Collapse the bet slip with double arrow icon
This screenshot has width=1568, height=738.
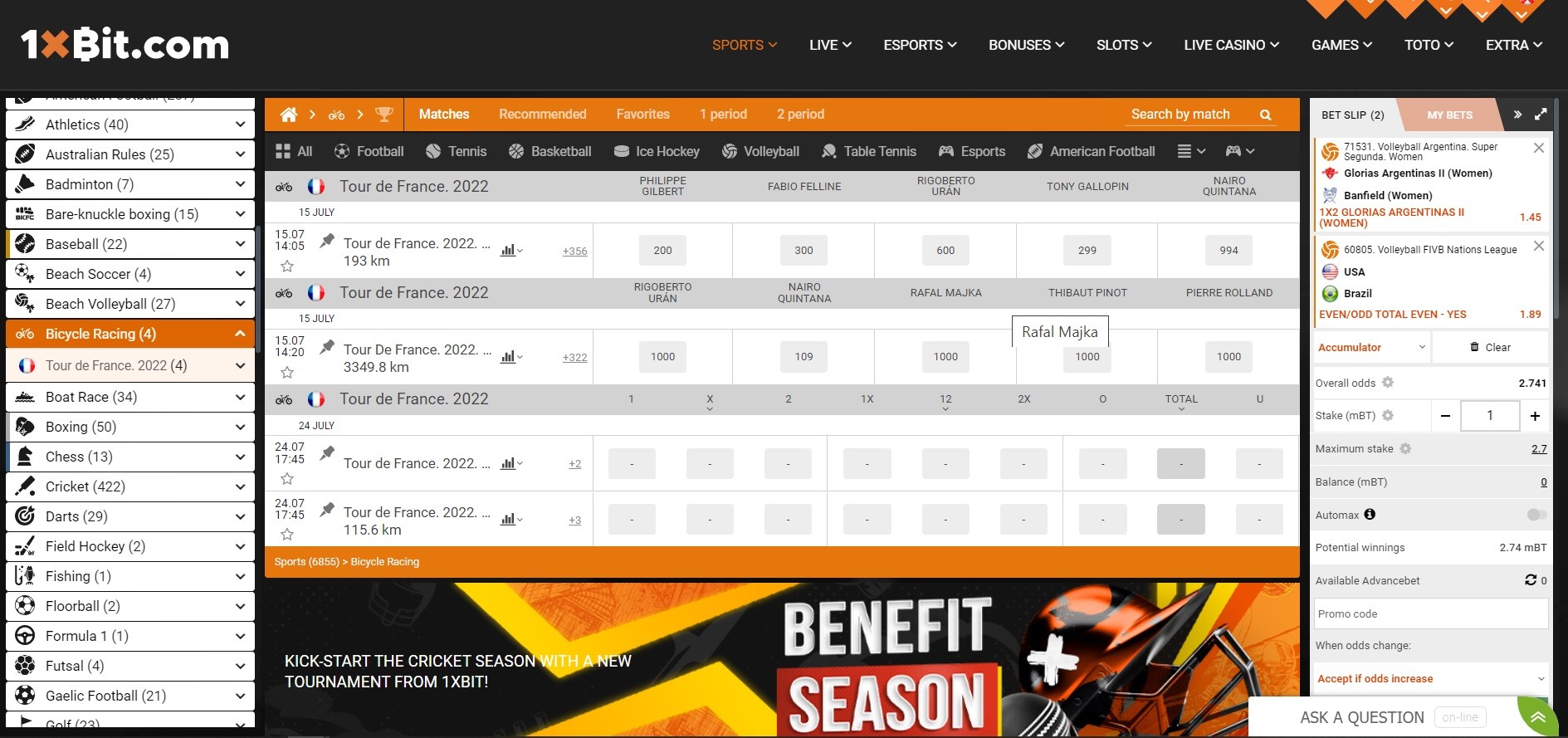[x=1517, y=115]
